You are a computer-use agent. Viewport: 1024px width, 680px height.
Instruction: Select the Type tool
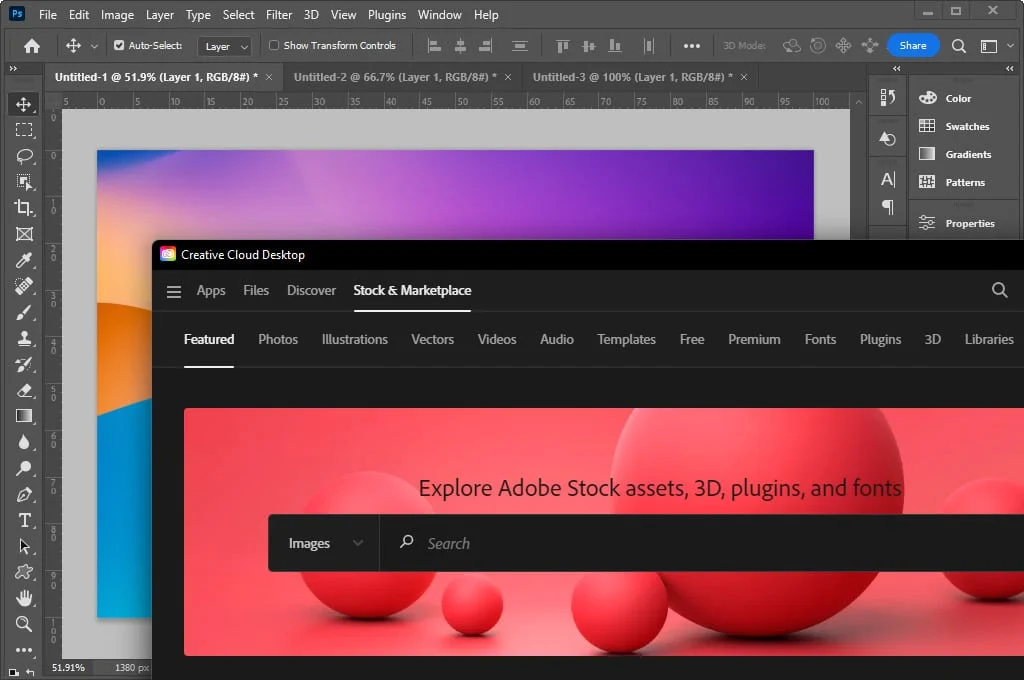coord(24,520)
